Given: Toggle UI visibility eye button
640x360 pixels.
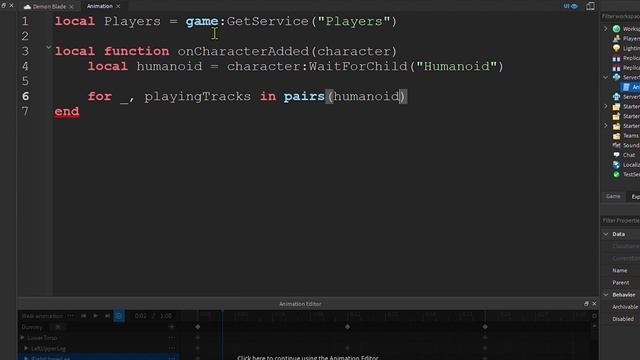Looking at the screenshot, I should pyautogui.click(x=571, y=6).
